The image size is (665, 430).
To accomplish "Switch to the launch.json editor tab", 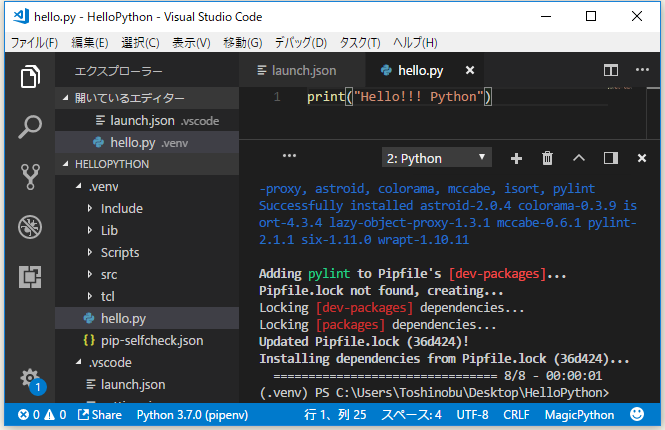I will [x=302, y=70].
